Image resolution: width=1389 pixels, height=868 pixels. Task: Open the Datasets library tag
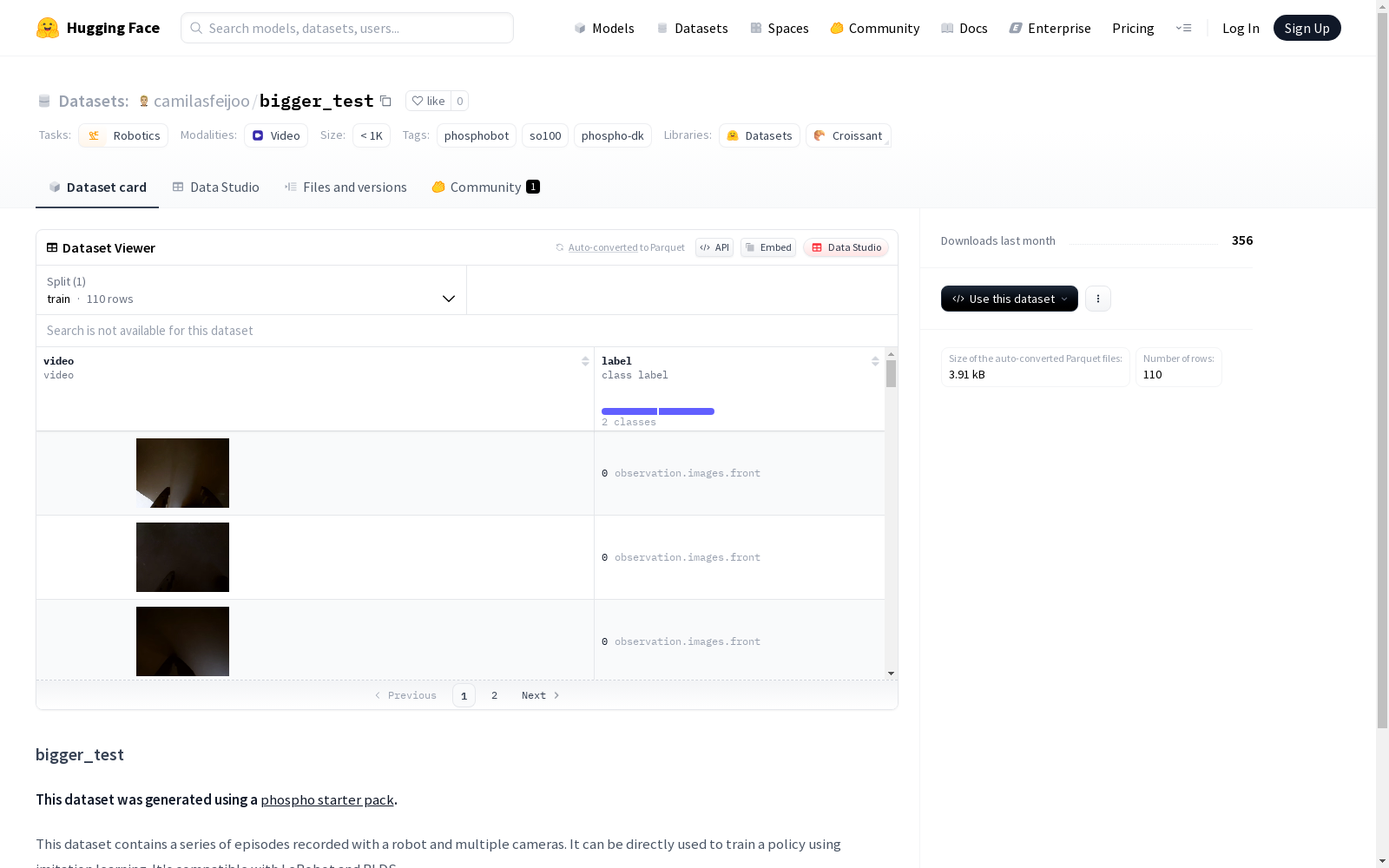tap(760, 135)
